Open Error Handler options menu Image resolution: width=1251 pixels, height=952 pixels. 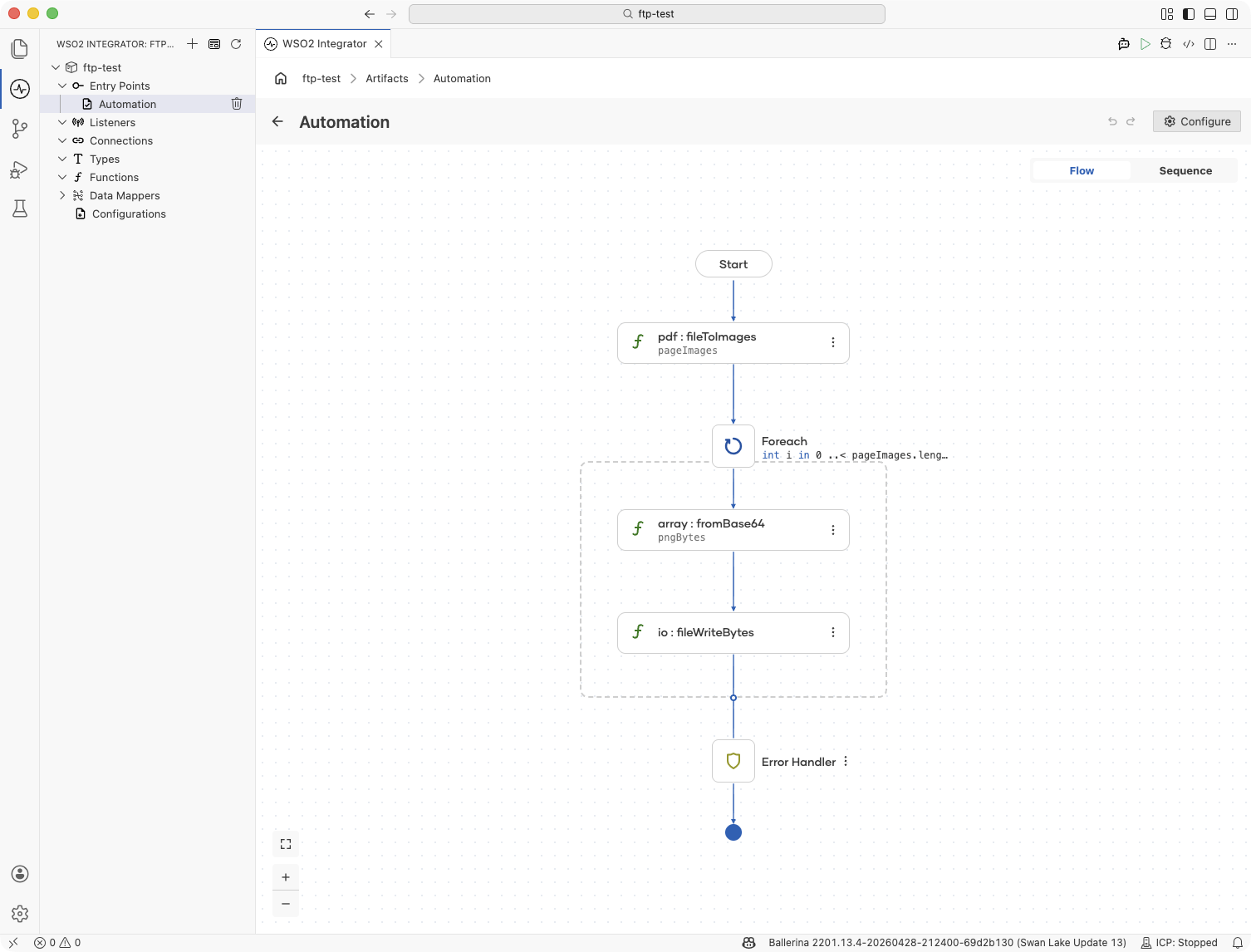[x=846, y=762]
